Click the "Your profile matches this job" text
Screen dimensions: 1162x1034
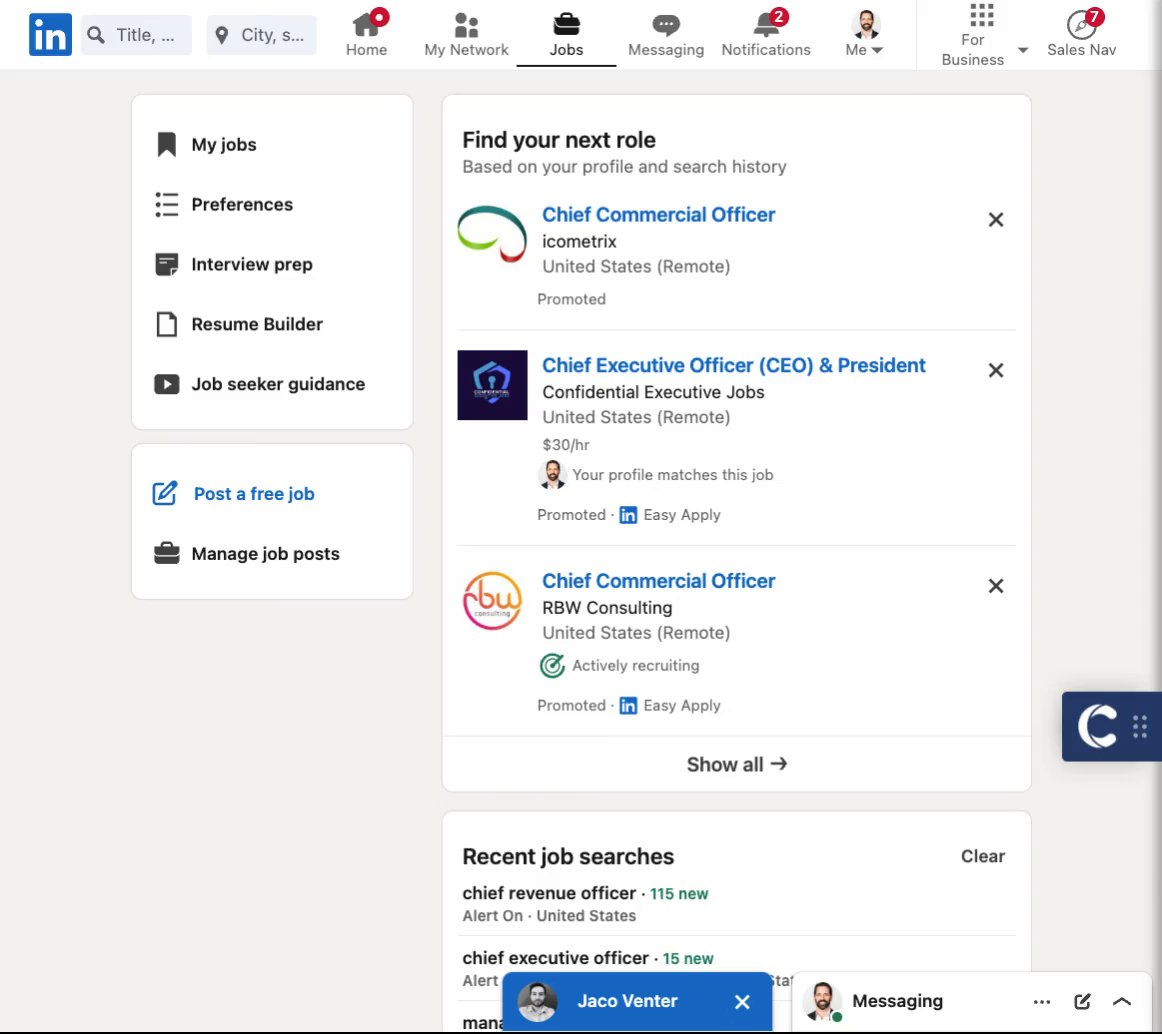672,474
